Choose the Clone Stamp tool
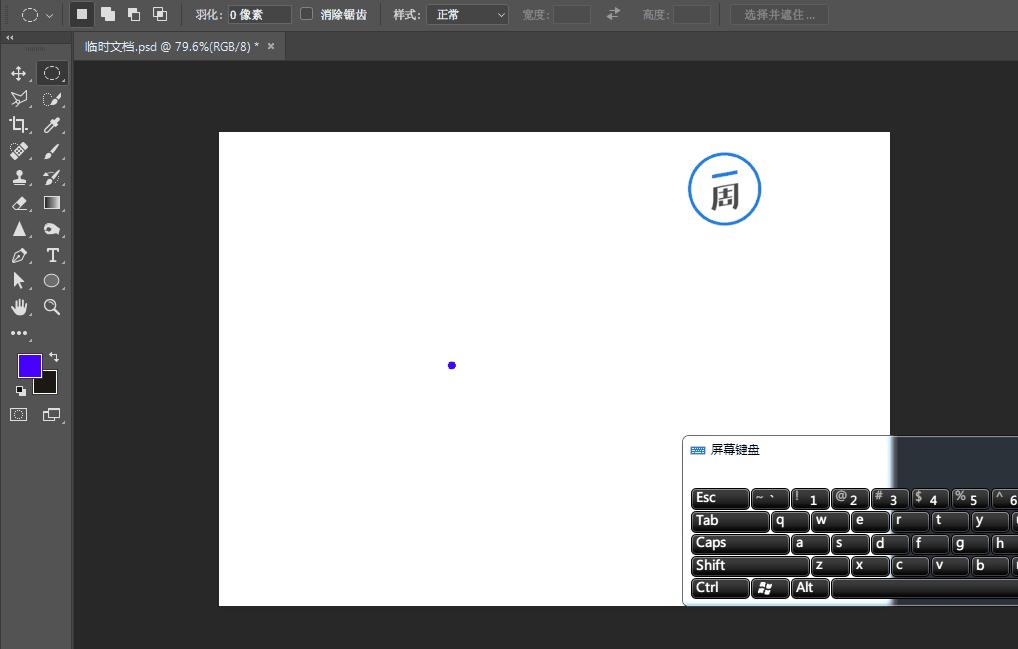The width and height of the screenshot is (1018, 649). click(18, 177)
